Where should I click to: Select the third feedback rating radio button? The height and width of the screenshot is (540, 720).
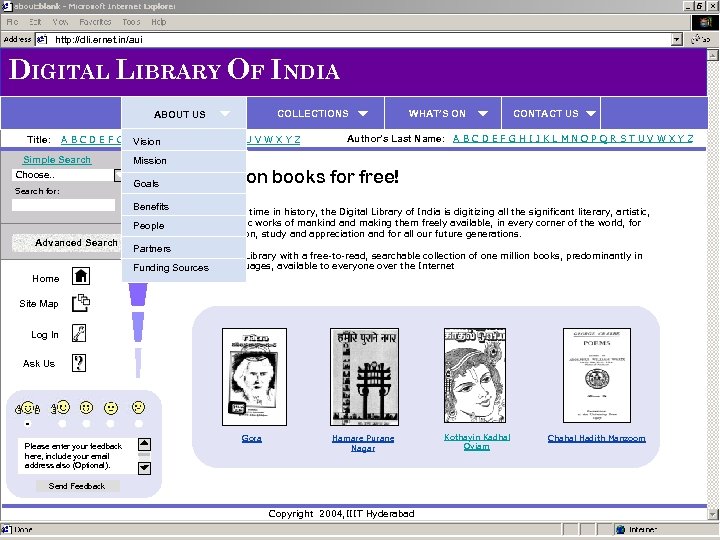(86, 424)
